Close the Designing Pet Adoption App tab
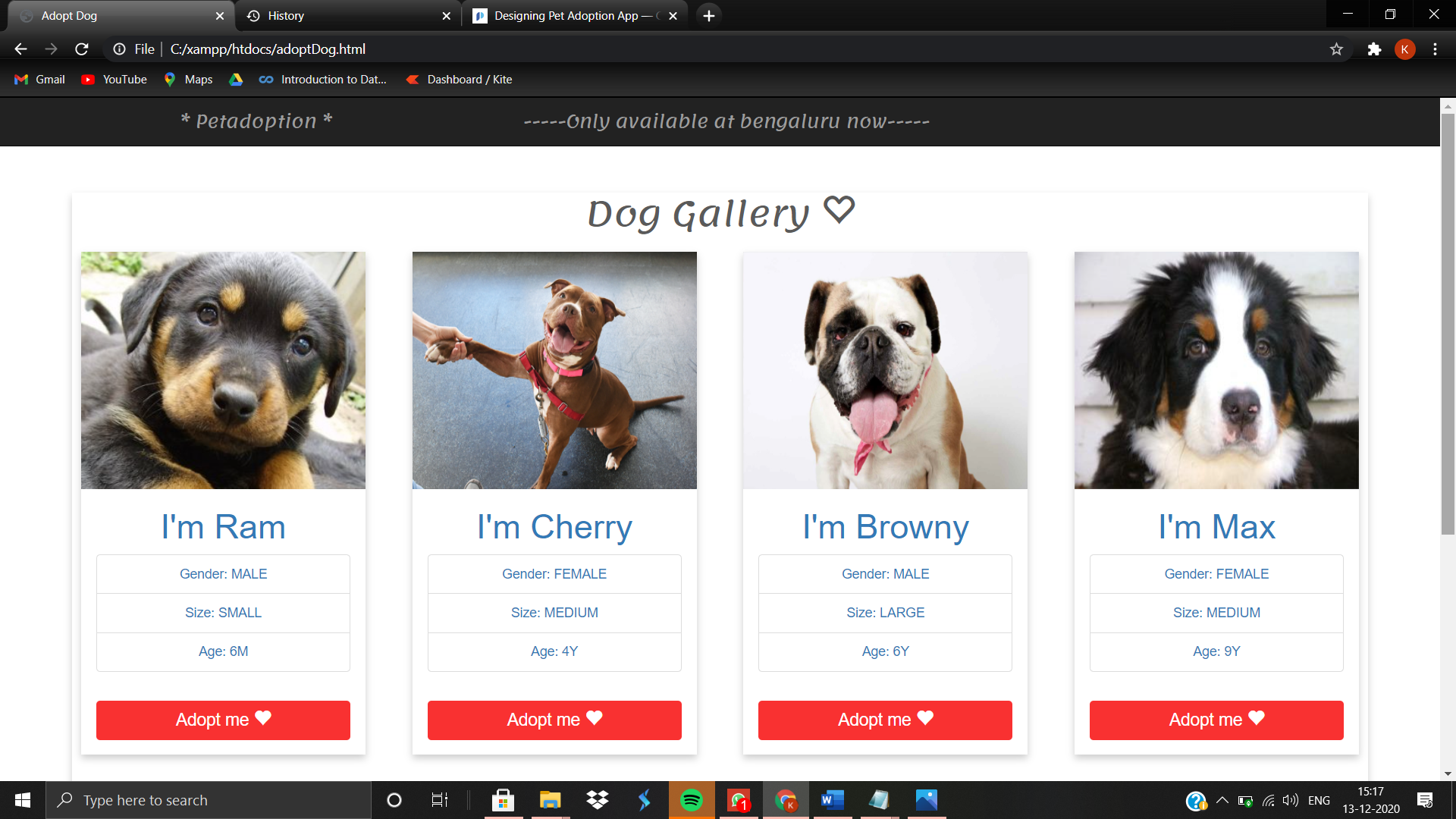This screenshot has width=1456, height=819. click(x=673, y=16)
